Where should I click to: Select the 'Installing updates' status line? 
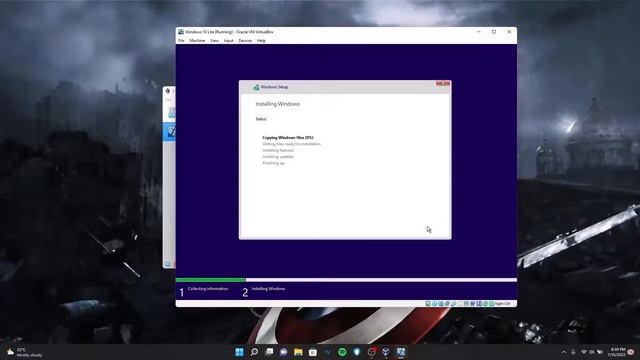coord(278,157)
